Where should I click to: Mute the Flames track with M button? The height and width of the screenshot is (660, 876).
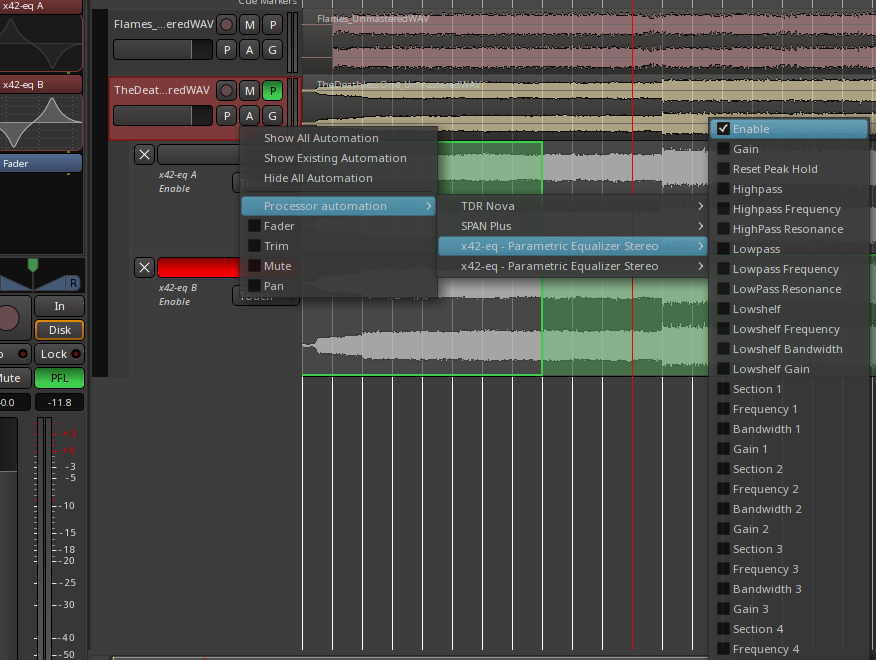(x=250, y=24)
